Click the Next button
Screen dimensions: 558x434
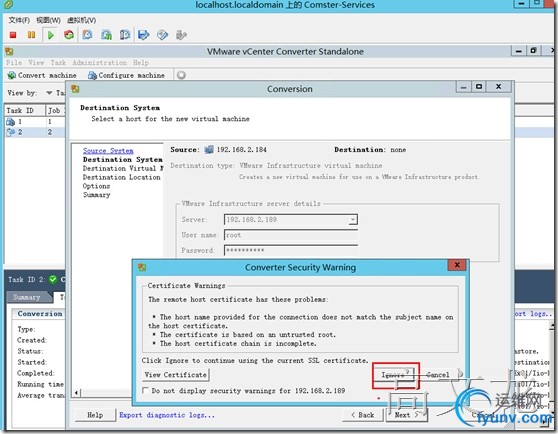(x=406, y=415)
